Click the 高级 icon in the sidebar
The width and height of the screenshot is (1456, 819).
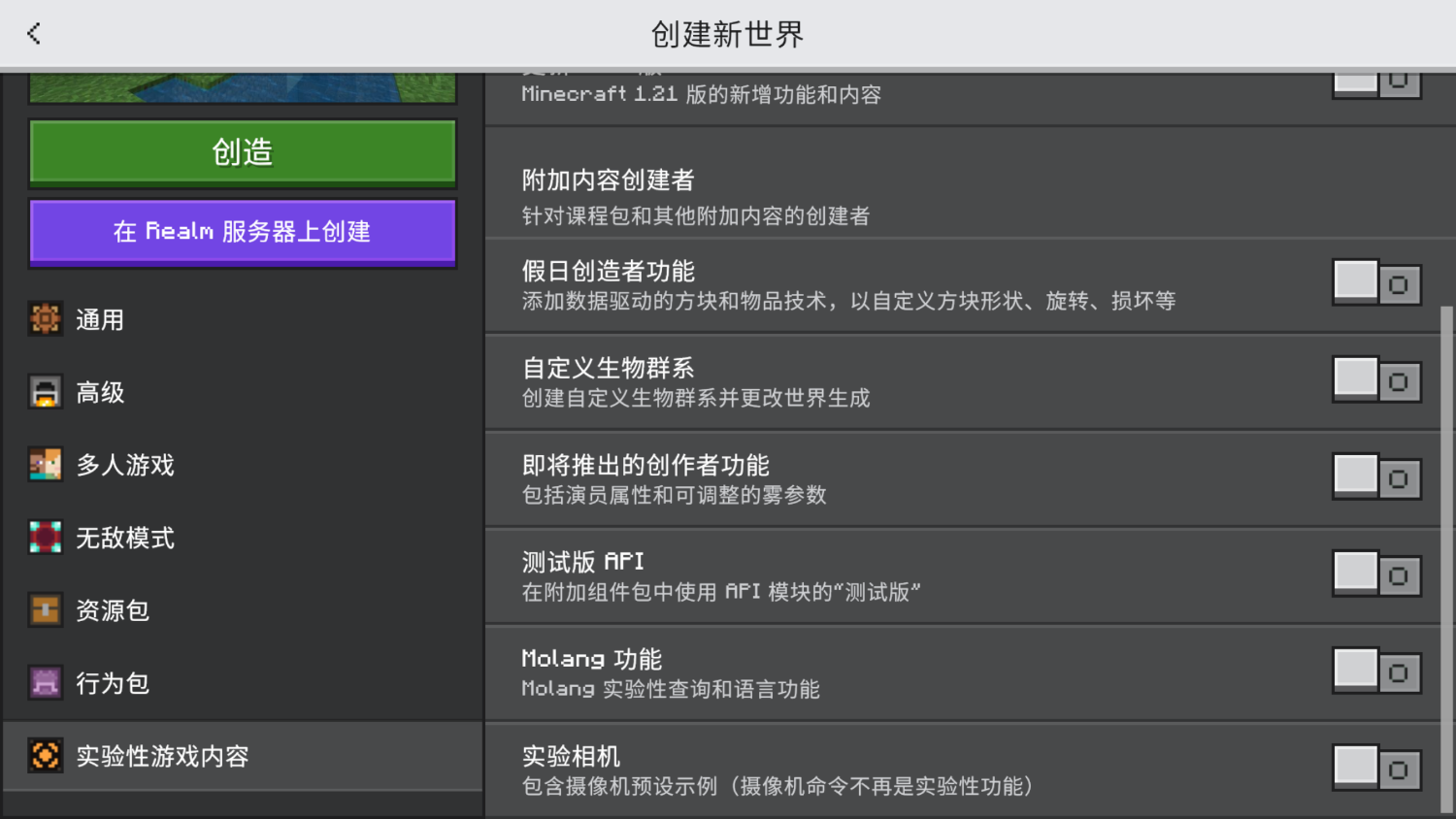pos(45,392)
